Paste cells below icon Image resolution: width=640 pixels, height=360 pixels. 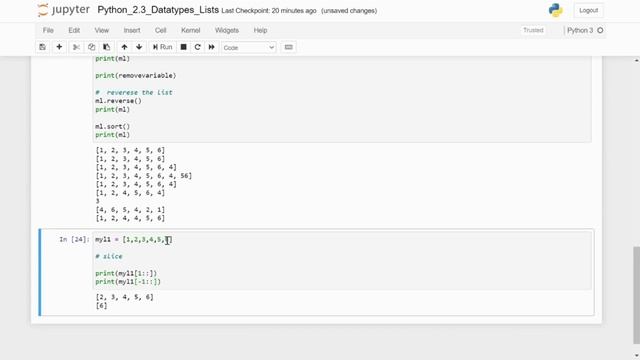(107, 47)
